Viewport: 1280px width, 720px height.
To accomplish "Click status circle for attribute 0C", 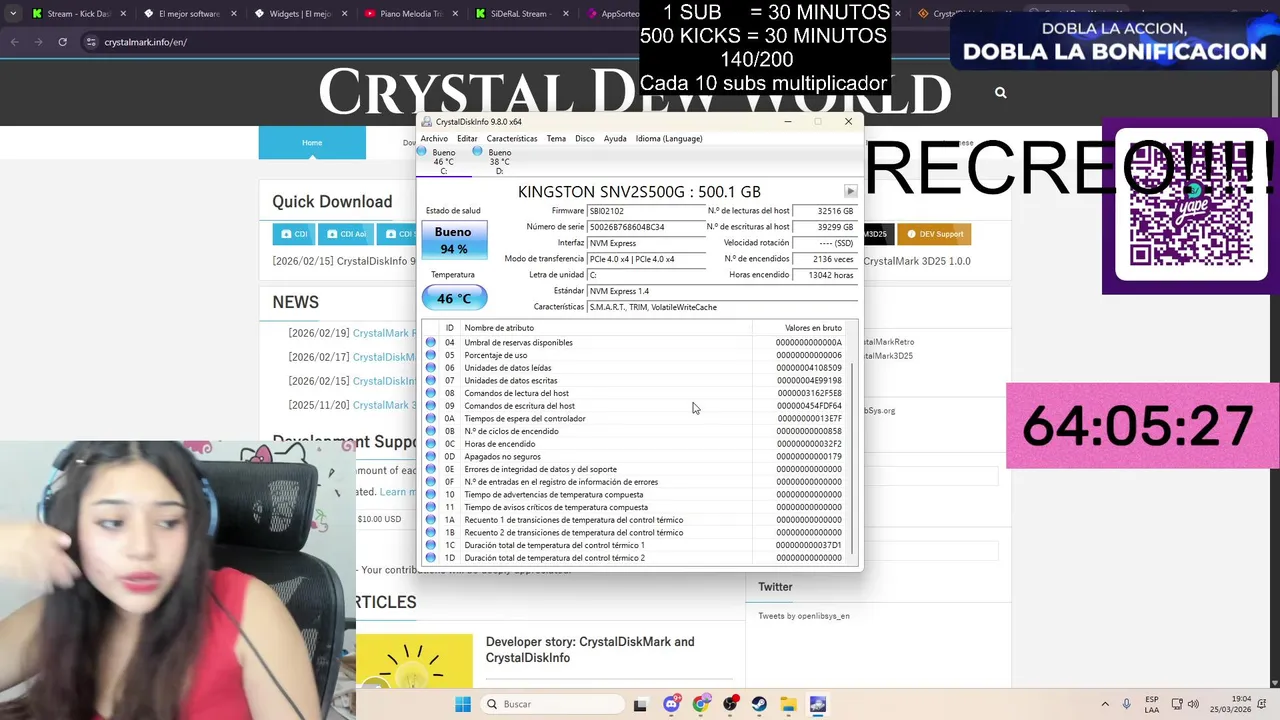I will tap(431, 444).
